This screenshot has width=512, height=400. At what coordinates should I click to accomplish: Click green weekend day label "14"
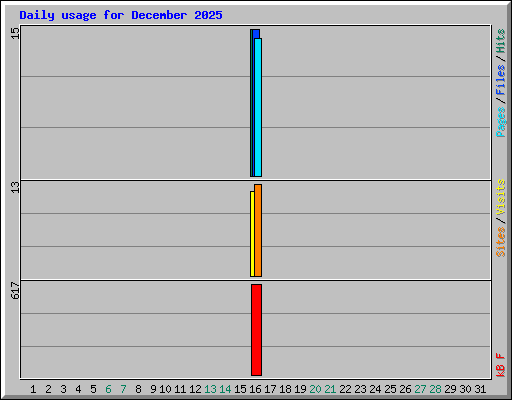coord(225,389)
